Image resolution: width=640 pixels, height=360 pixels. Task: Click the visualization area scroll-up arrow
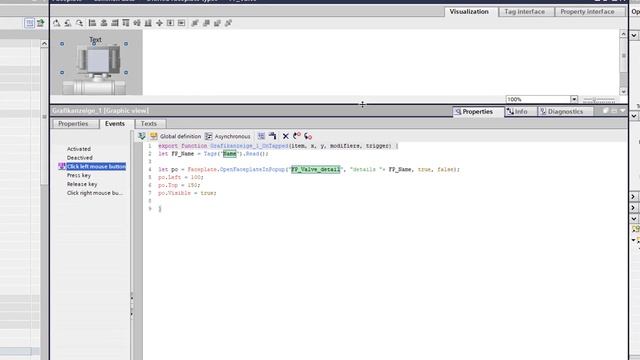coord(623,34)
